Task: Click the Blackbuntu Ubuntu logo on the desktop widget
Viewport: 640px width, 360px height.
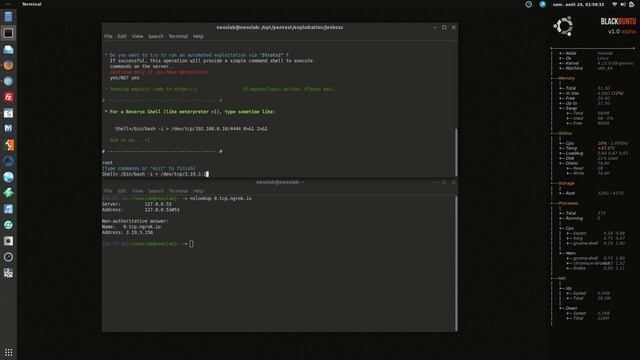Action: click(x=563, y=26)
